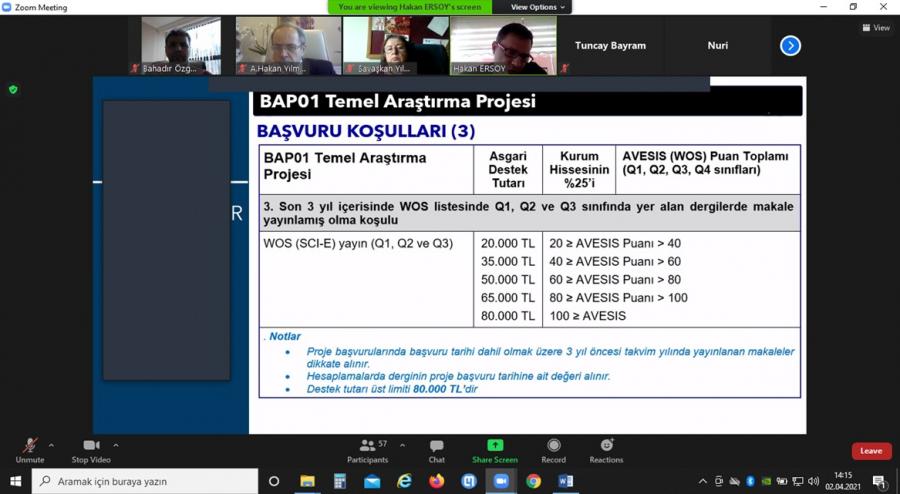This screenshot has height=494, width=900.
Task: Start recording with the Record button
Action: click(553, 448)
